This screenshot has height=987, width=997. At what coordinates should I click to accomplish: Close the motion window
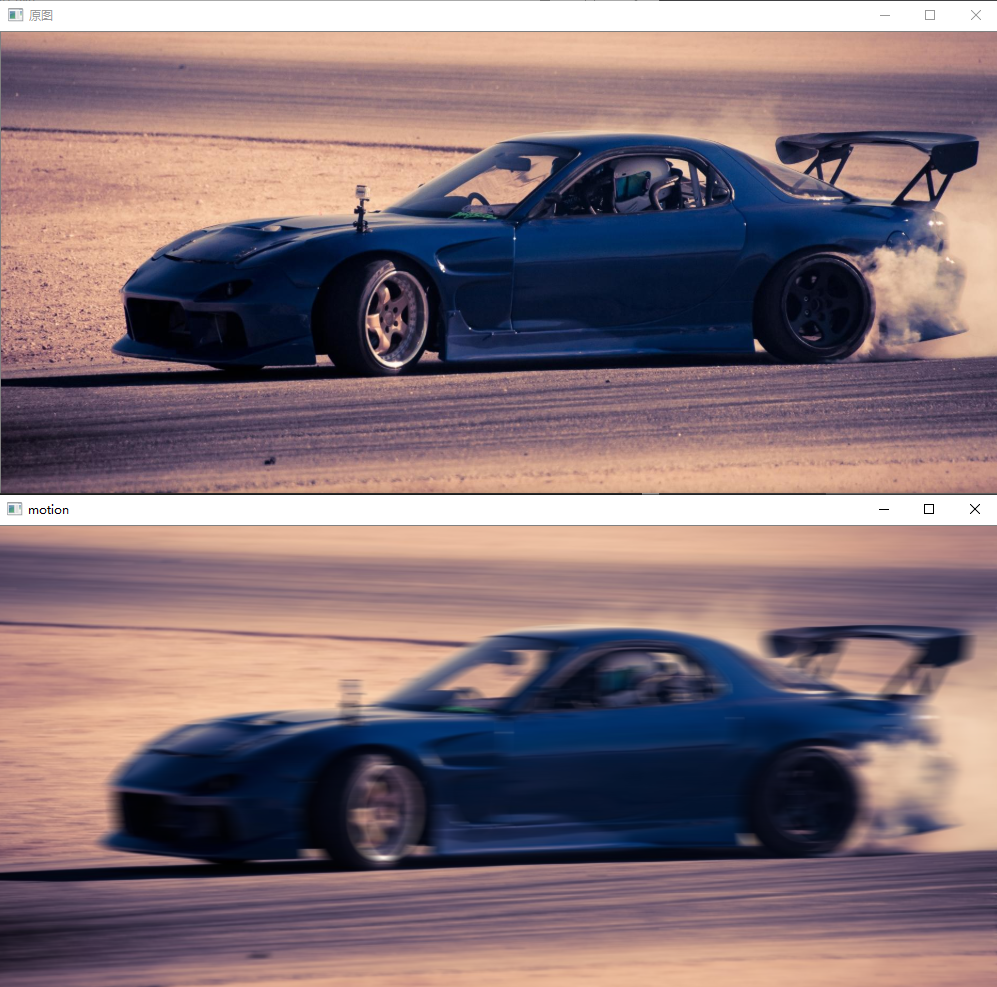[975, 509]
